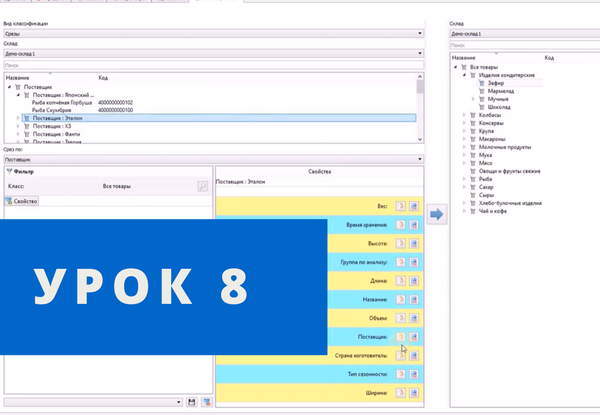
Task: Open the Вид классификации dropdown showing Срезы
Action: pyautogui.click(x=214, y=34)
